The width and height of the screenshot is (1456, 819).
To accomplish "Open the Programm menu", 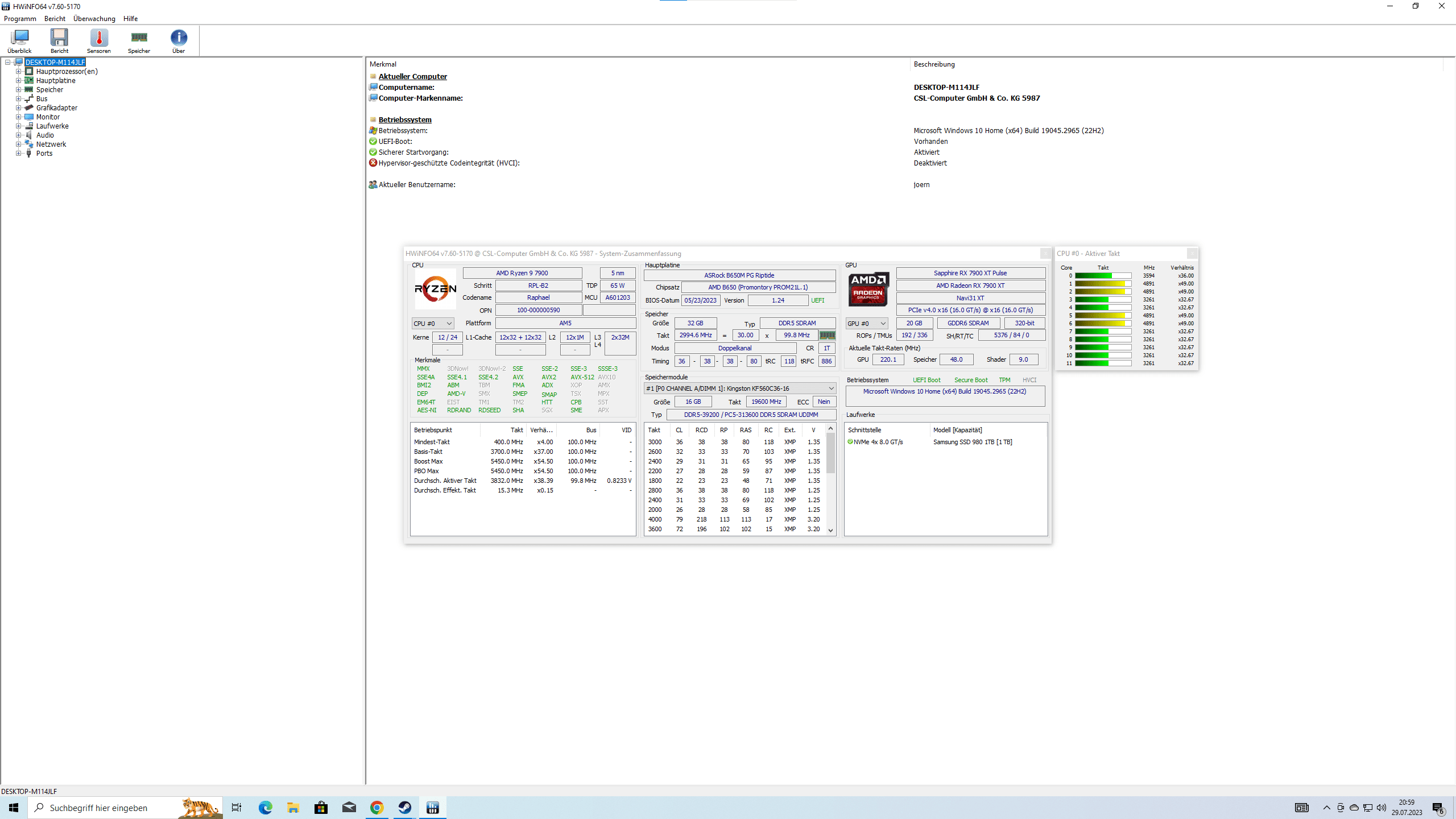I will click(20, 19).
